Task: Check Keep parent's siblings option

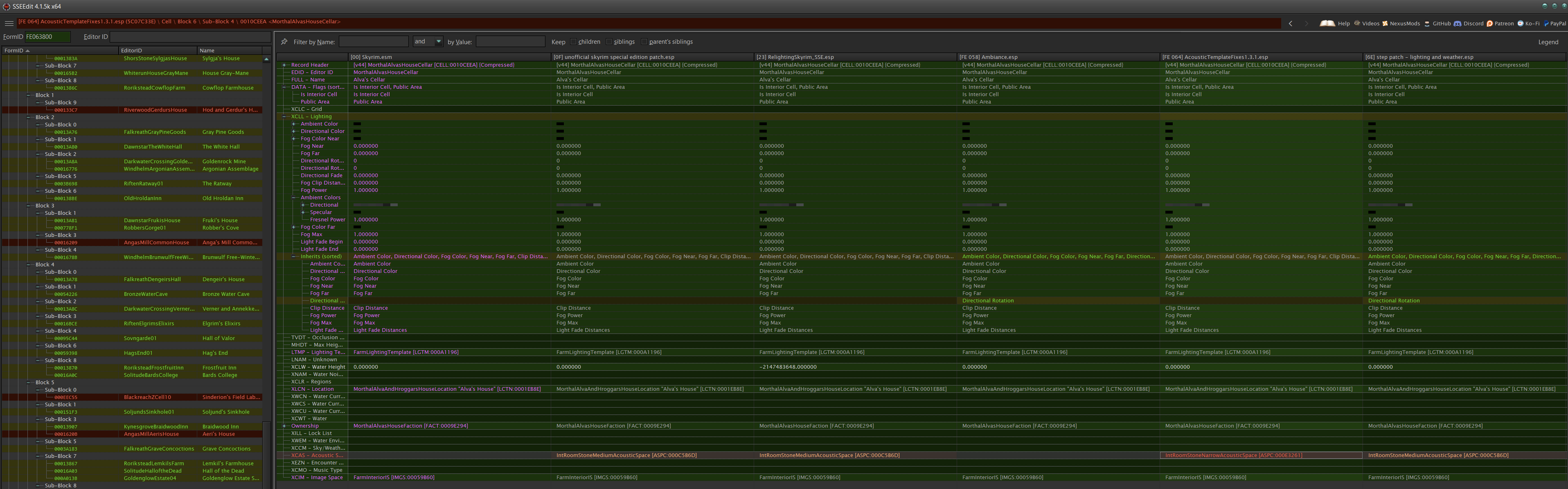Action: point(644,42)
